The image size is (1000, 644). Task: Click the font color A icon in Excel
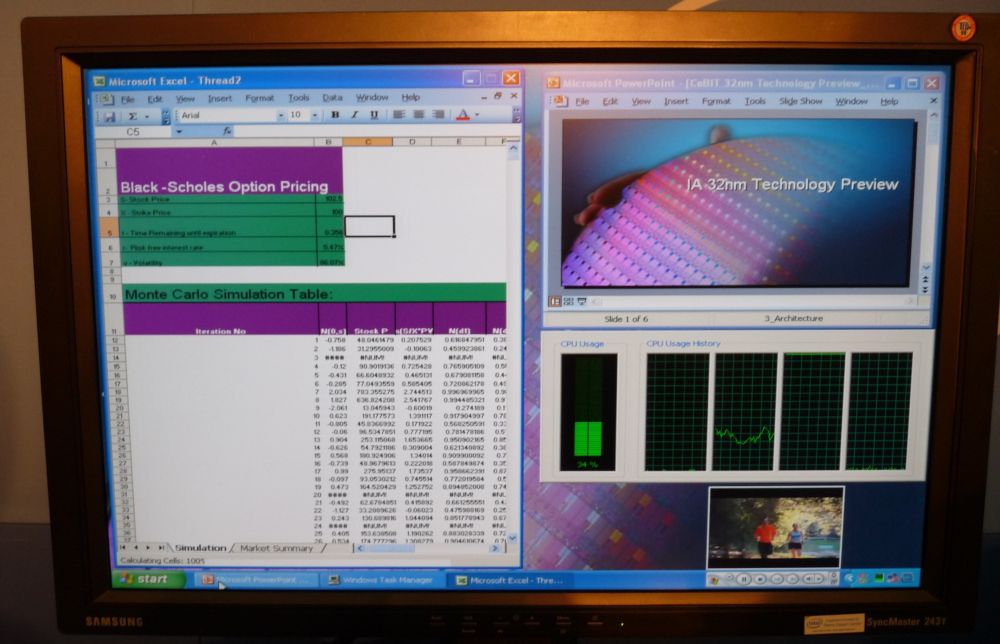click(464, 115)
